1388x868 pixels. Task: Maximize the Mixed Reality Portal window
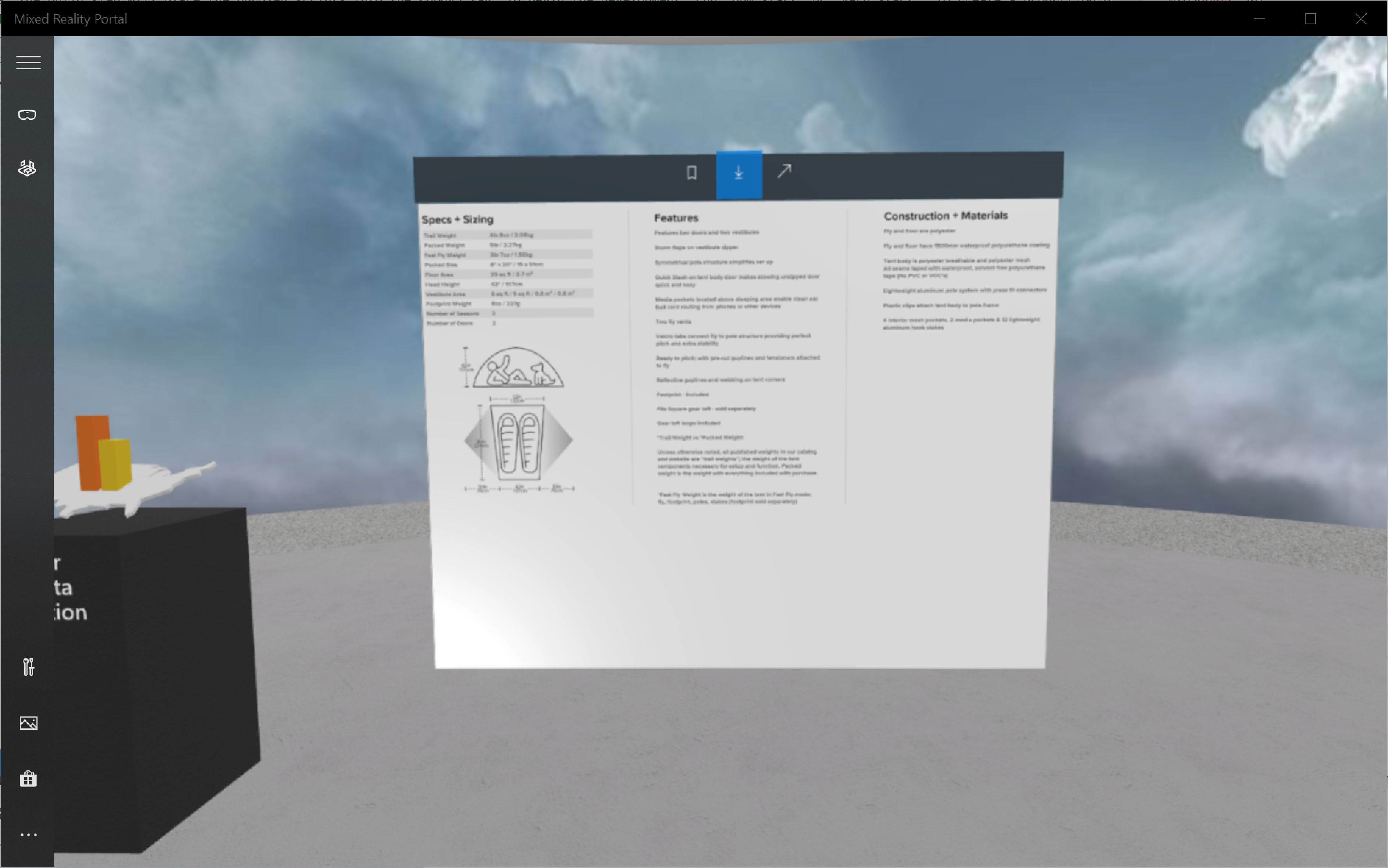pyautogui.click(x=1310, y=19)
